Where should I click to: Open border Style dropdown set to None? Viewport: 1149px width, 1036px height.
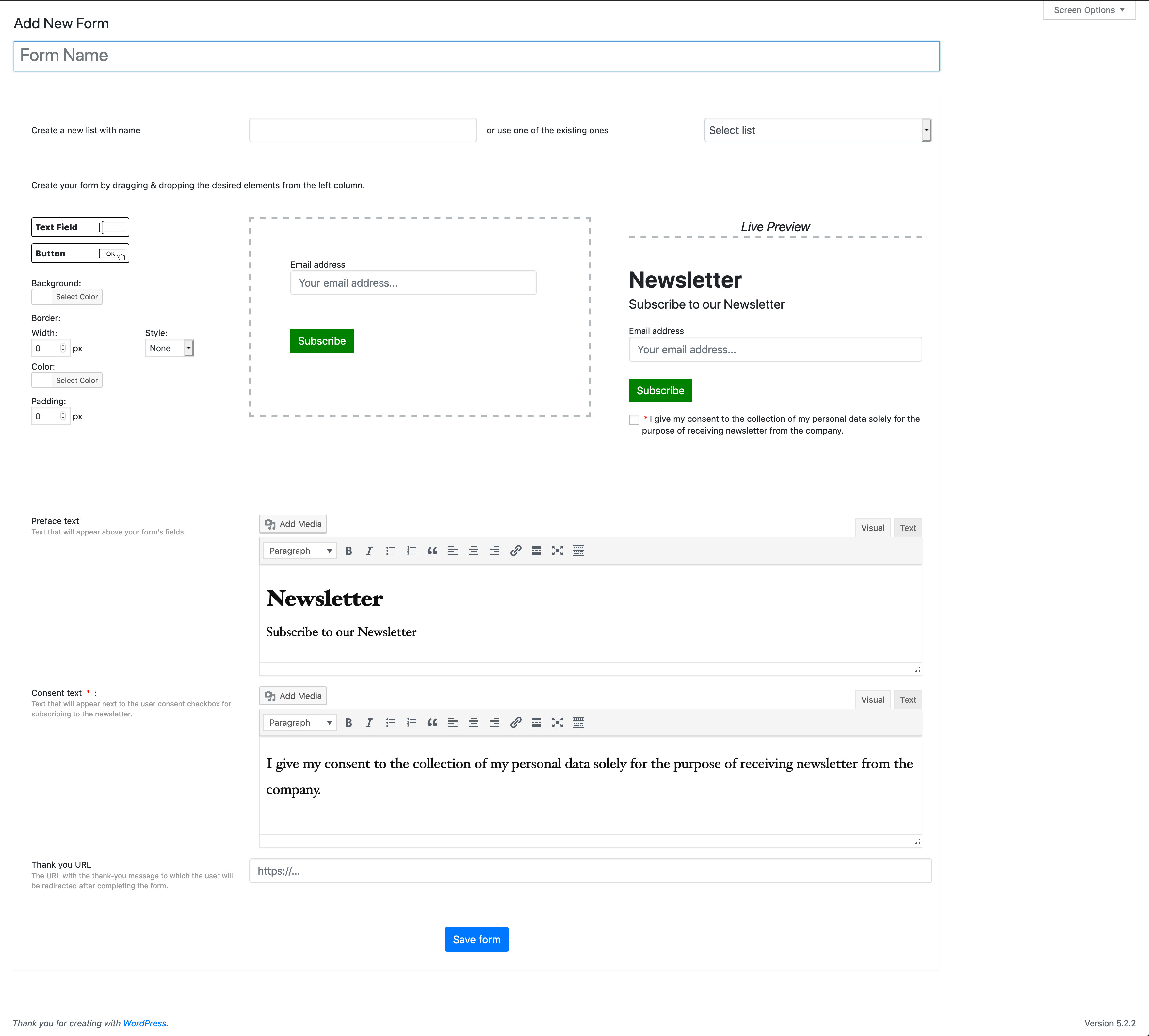(170, 348)
